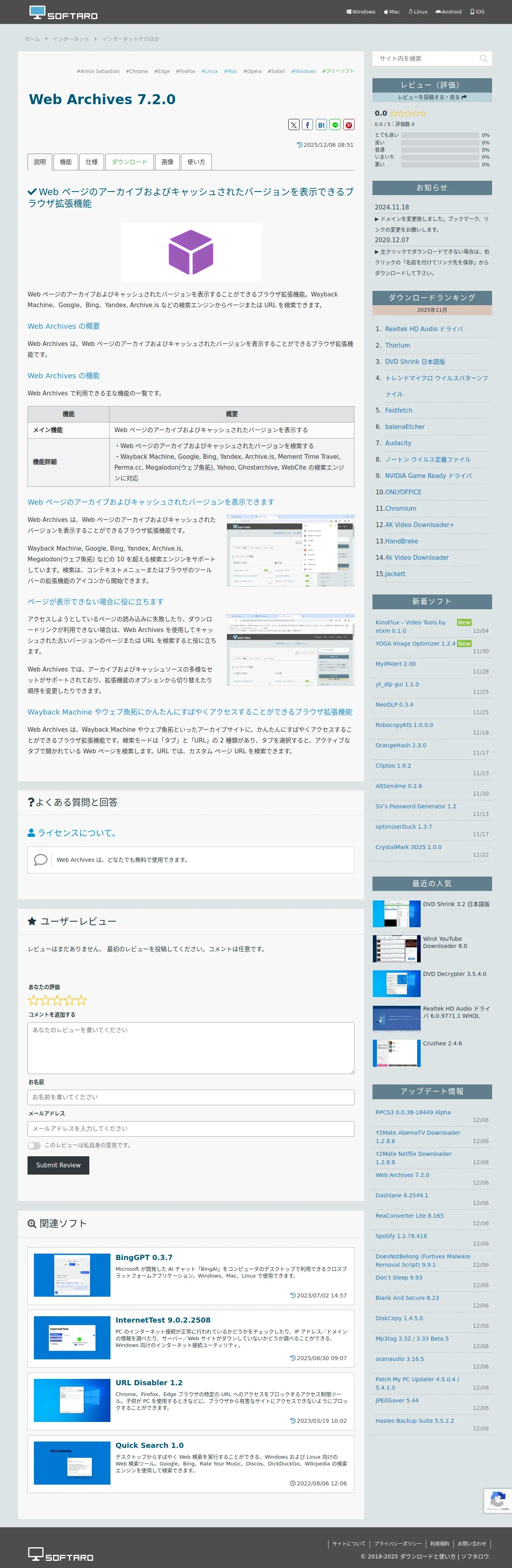Open the Windows category in header

(x=360, y=12)
